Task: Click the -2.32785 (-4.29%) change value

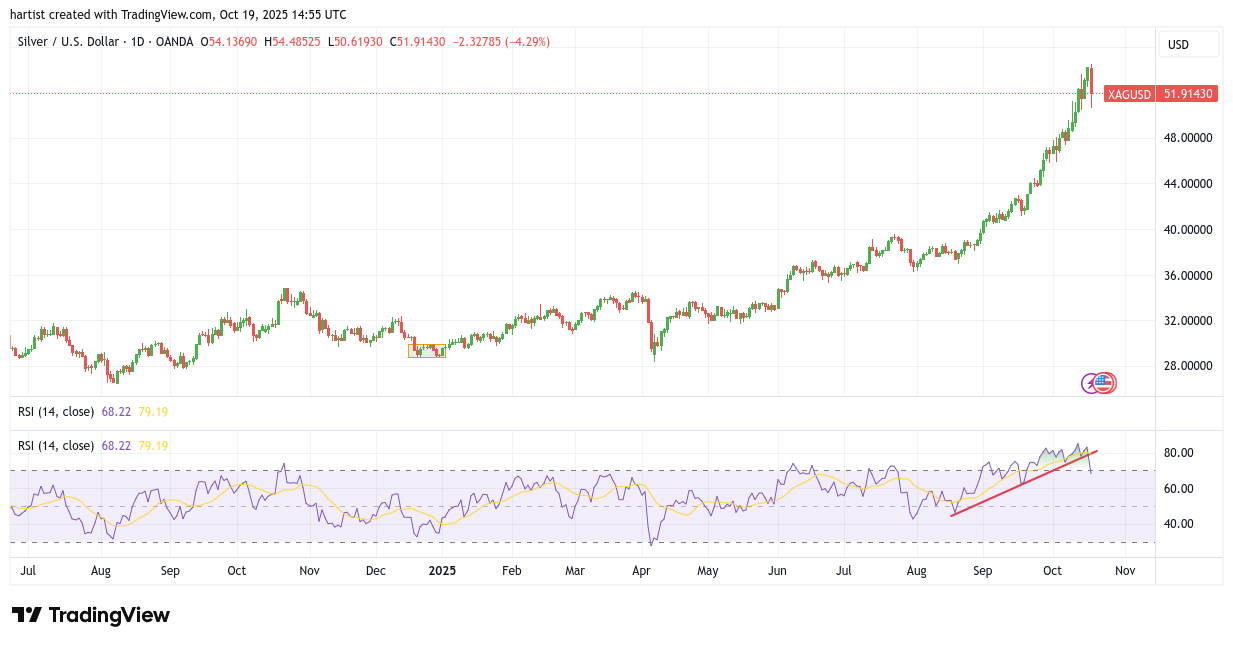Action: [x=501, y=42]
